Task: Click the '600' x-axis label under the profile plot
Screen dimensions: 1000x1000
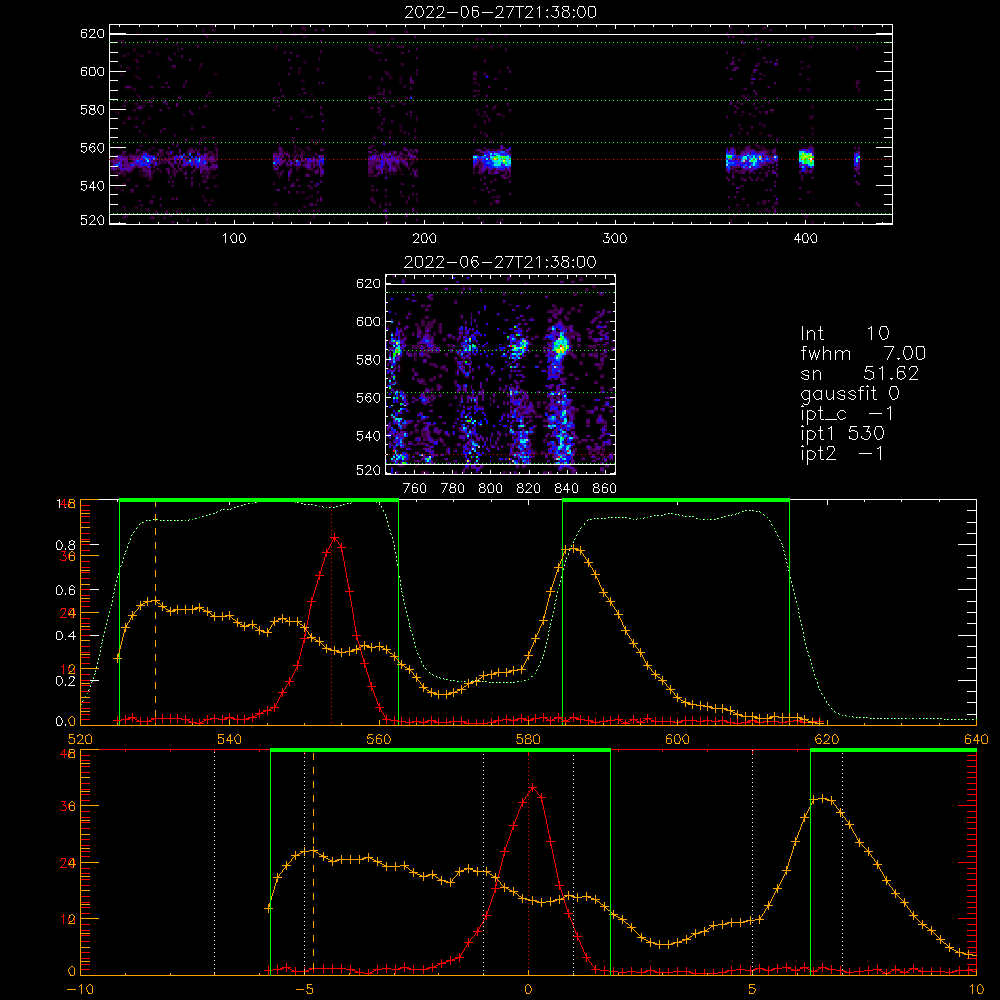Action: [677, 739]
